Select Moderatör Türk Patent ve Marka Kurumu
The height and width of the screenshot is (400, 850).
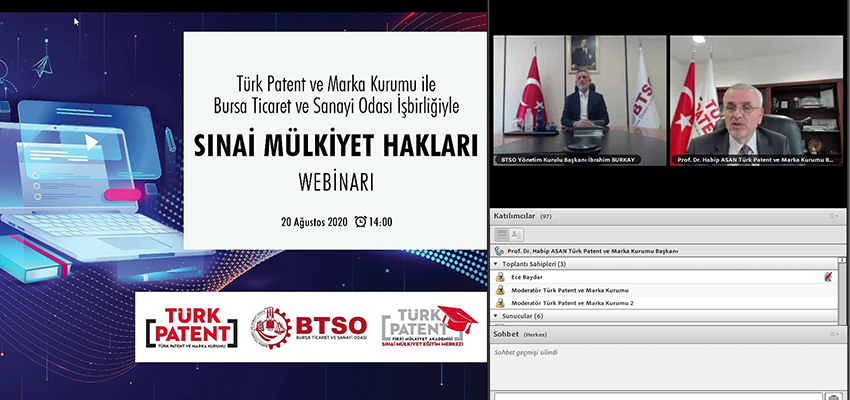pos(664,290)
